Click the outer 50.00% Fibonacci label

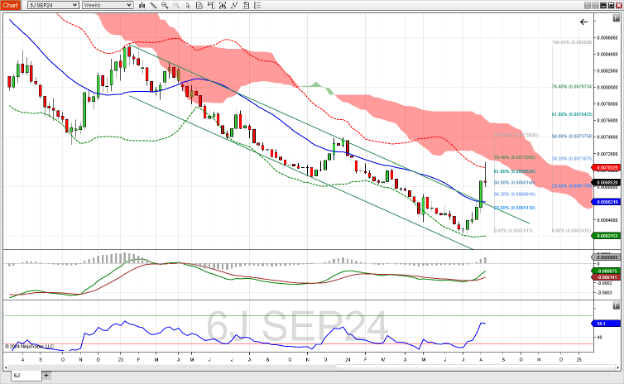[x=572, y=136]
